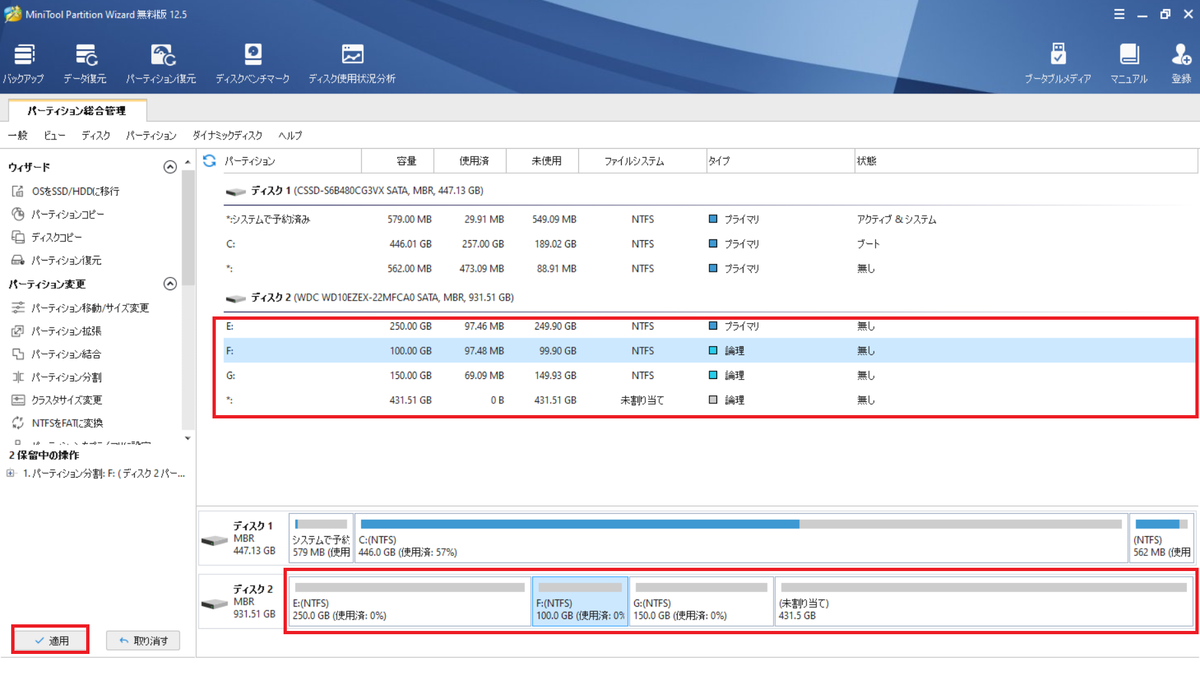Click the ディスク 2 drive icon in the disk map

(x=215, y=603)
